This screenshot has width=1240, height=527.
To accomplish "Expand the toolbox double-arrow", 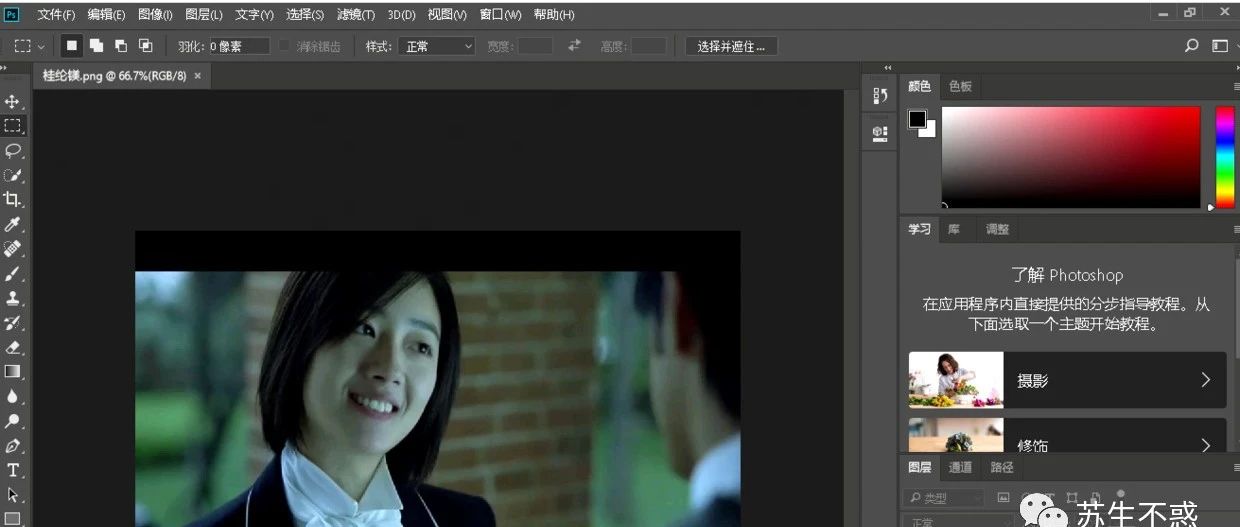I will 4,68.
